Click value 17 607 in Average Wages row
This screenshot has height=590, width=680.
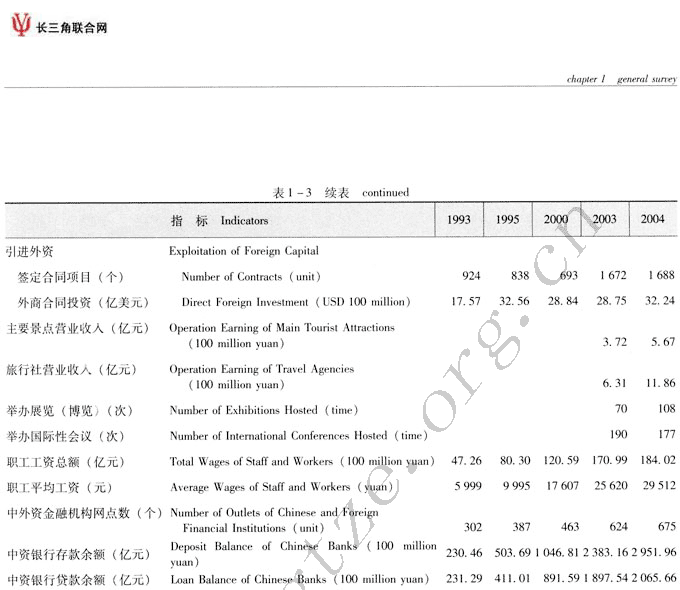[x=562, y=486]
